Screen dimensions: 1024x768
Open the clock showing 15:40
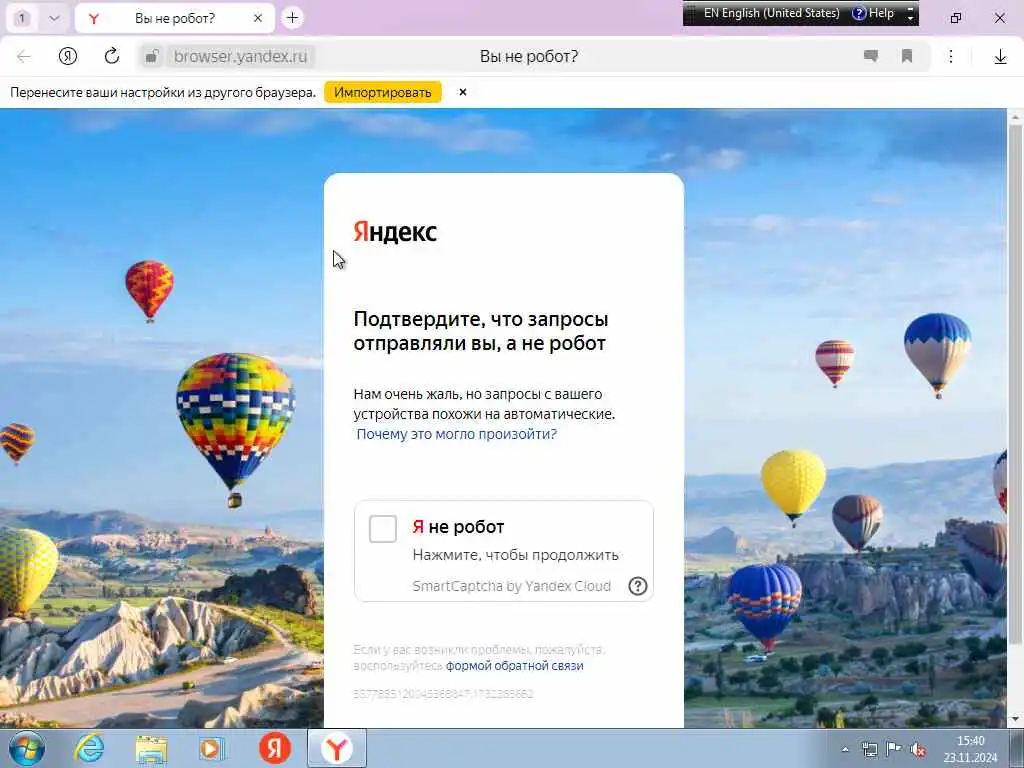pos(970,750)
